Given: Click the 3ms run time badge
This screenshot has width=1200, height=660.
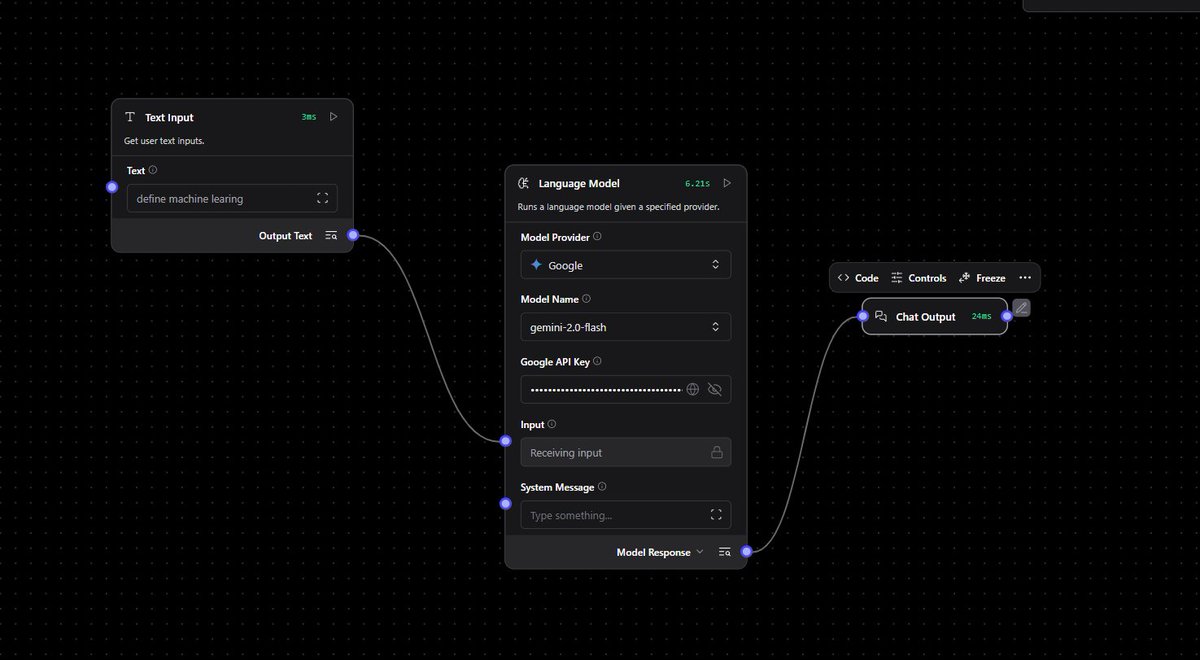Looking at the screenshot, I should pos(309,117).
